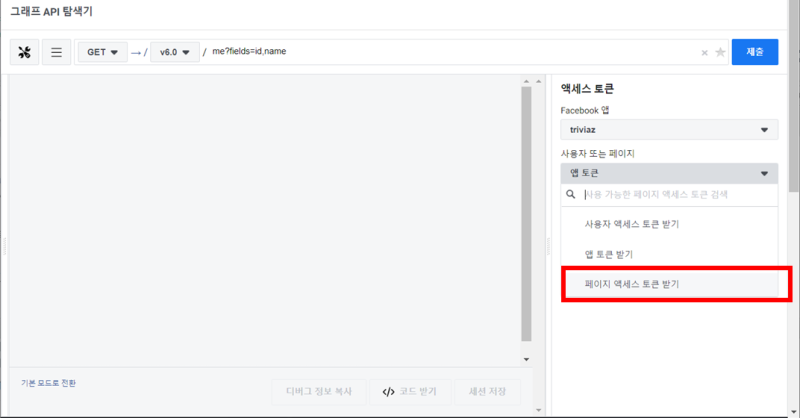
Task: Open the v6.0 version dropdown
Action: pyautogui.click(x=174, y=52)
